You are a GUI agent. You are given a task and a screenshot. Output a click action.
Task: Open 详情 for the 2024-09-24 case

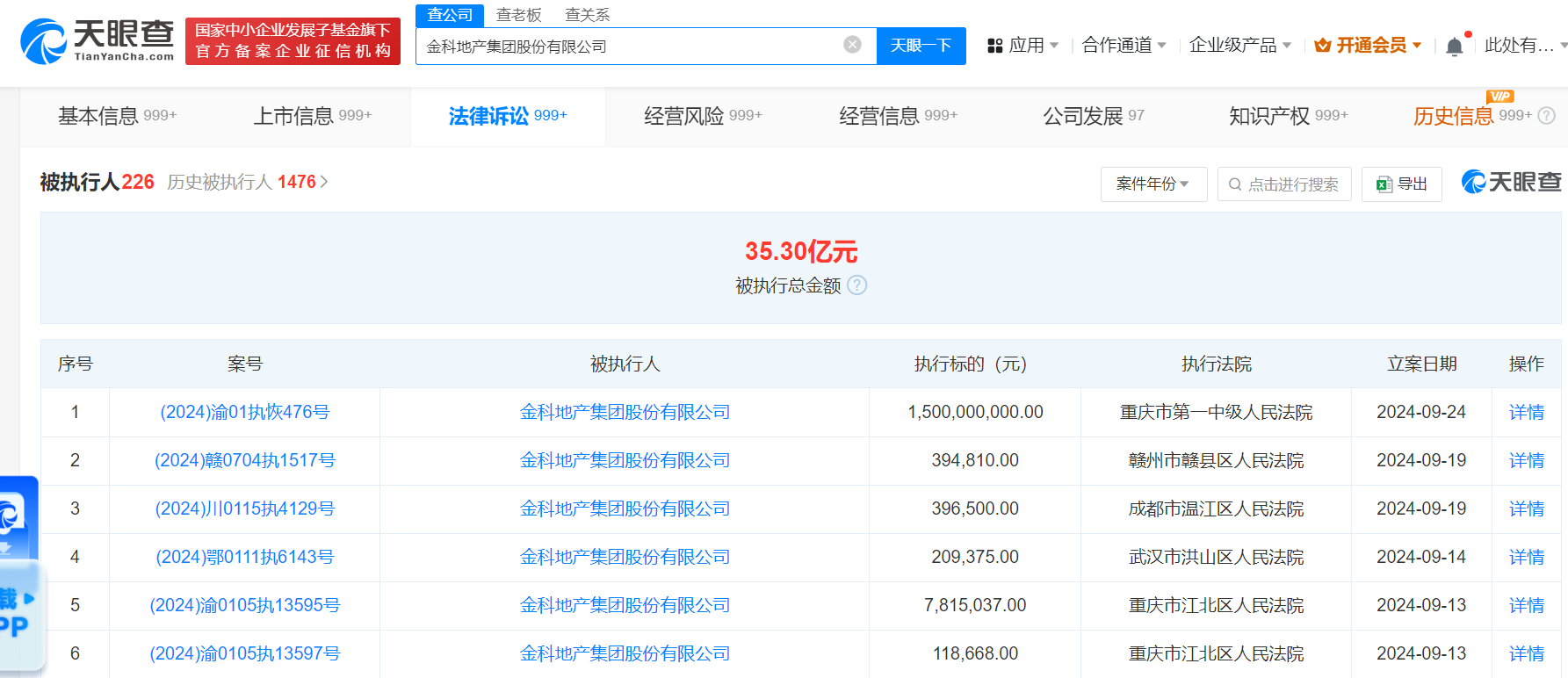click(1527, 412)
